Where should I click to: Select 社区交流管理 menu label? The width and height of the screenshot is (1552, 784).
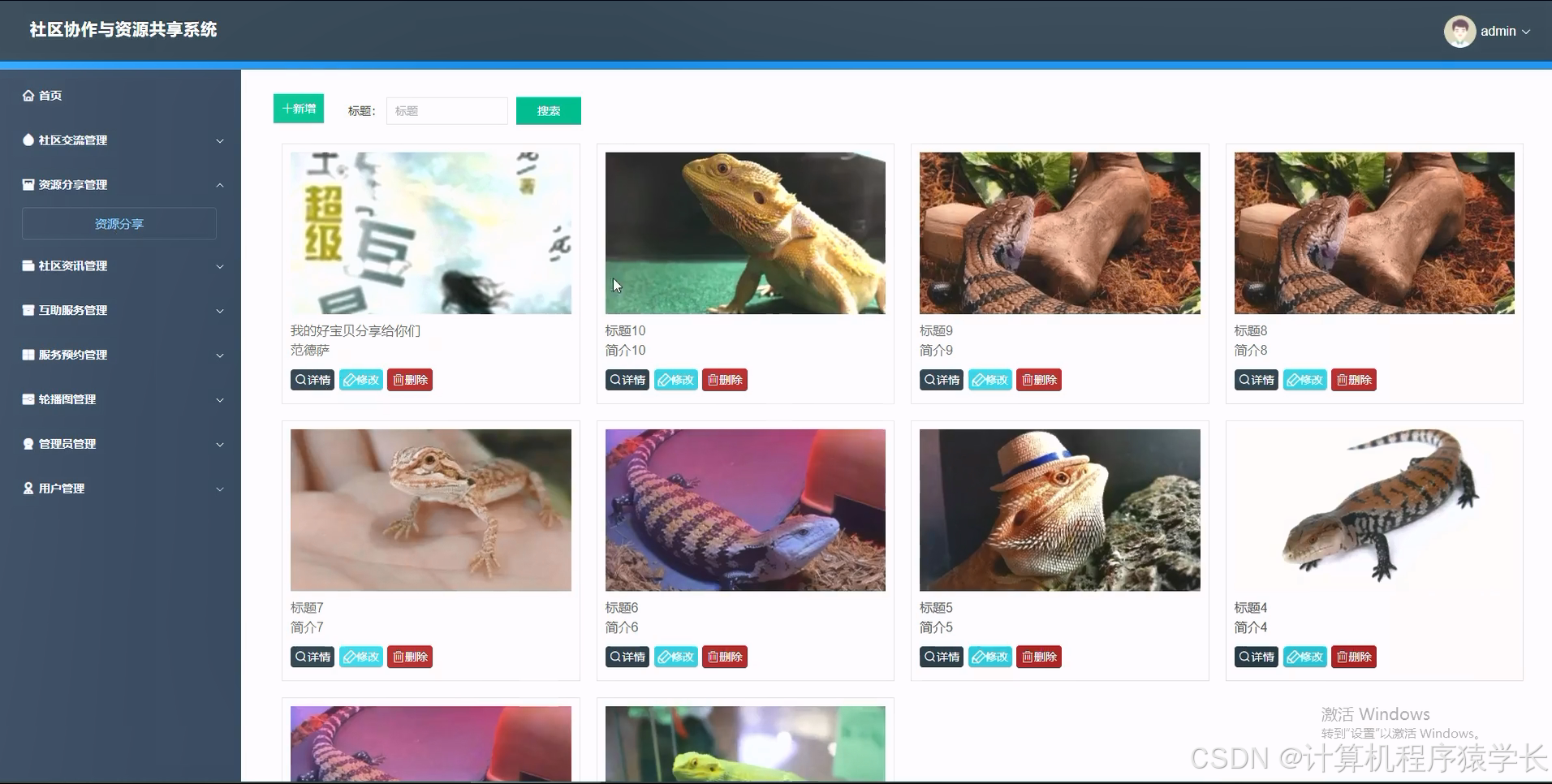coord(73,140)
